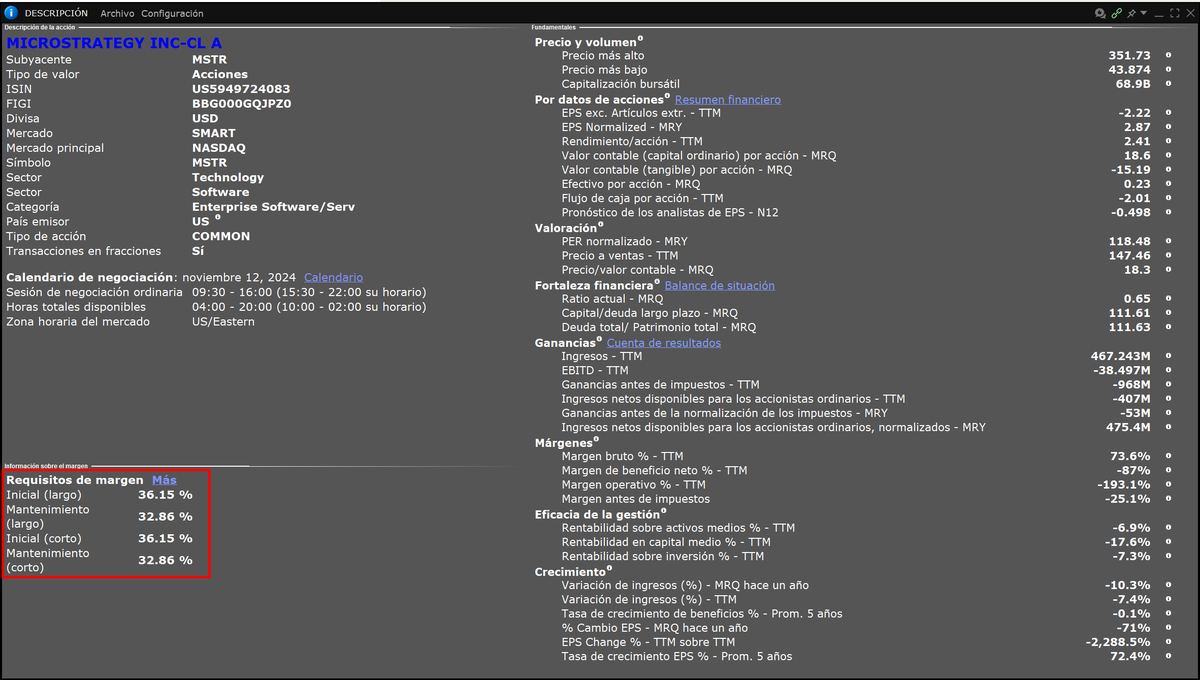
Task: Click the Zona horaria value US/Eastern
Action: pyautogui.click(x=223, y=322)
